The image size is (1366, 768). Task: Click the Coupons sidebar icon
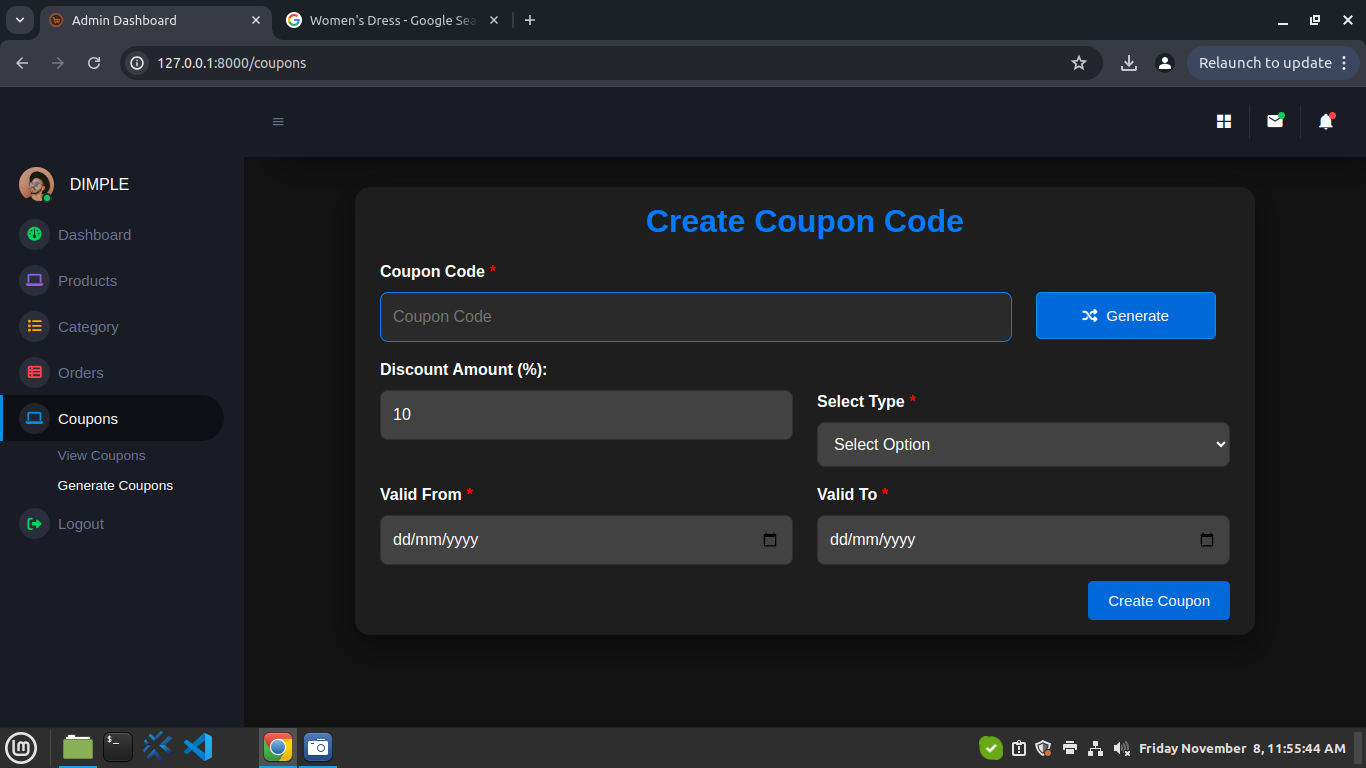[x=34, y=418]
